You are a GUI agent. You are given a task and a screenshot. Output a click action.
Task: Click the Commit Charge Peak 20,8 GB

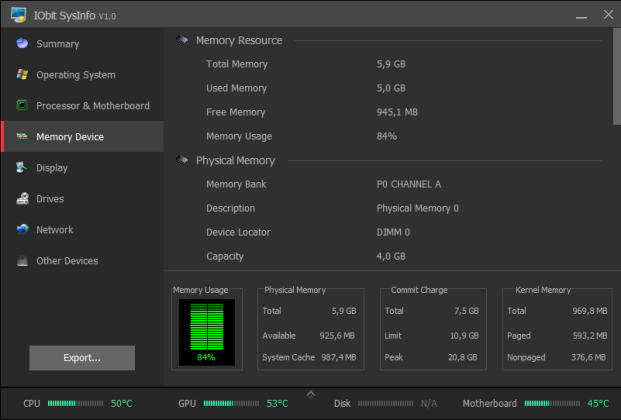pos(463,357)
